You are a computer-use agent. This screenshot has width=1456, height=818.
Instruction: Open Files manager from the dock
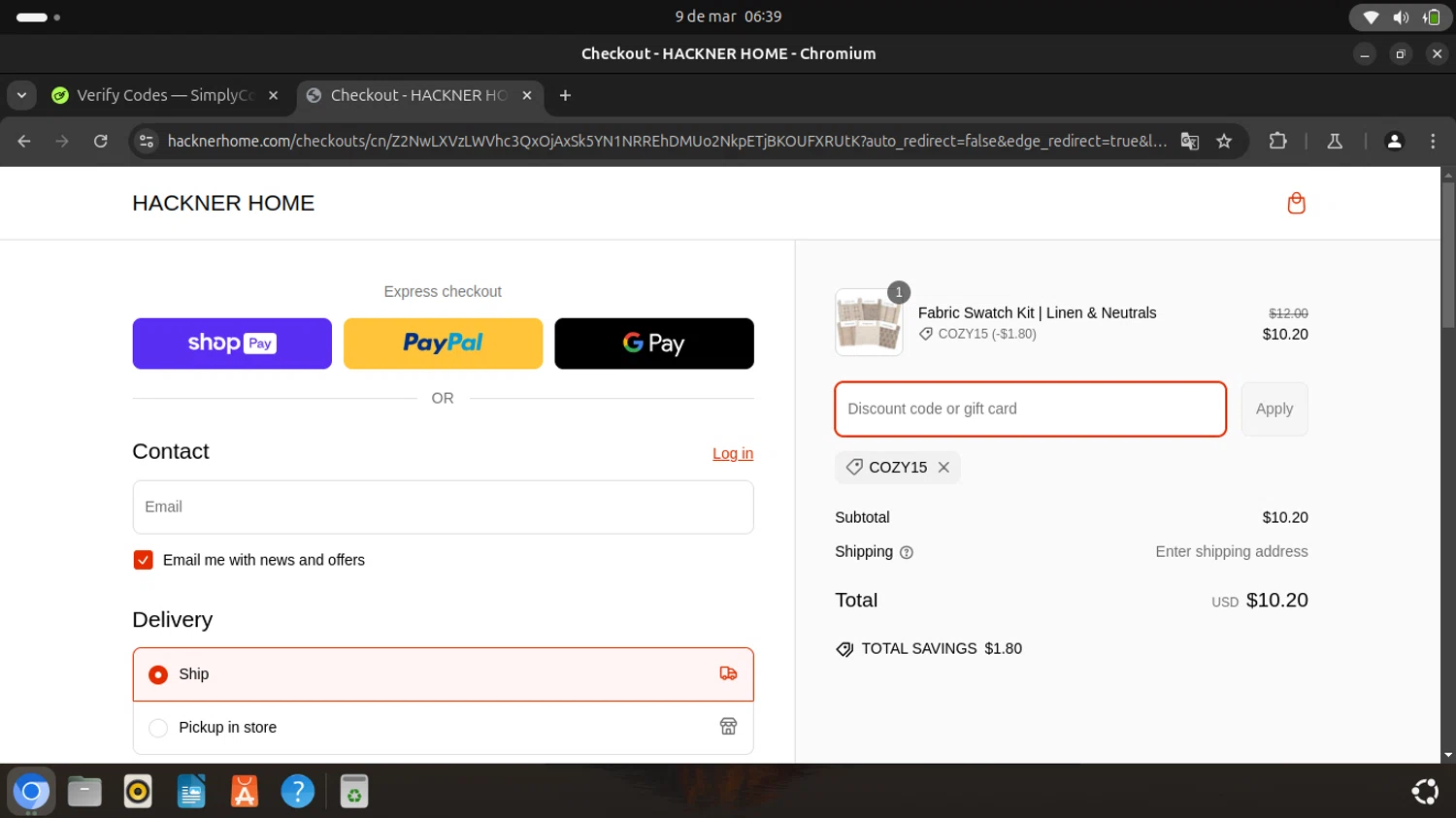click(84, 792)
